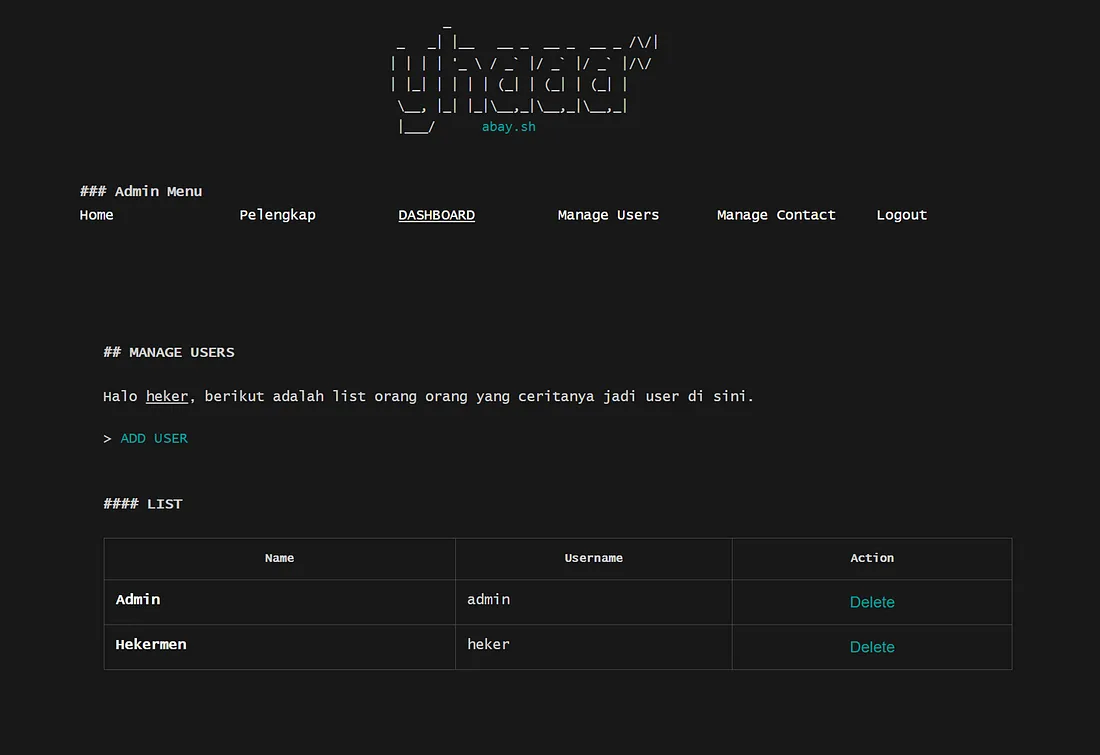Image resolution: width=1100 pixels, height=755 pixels.
Task: Click the Name column header
Action: (x=279, y=558)
